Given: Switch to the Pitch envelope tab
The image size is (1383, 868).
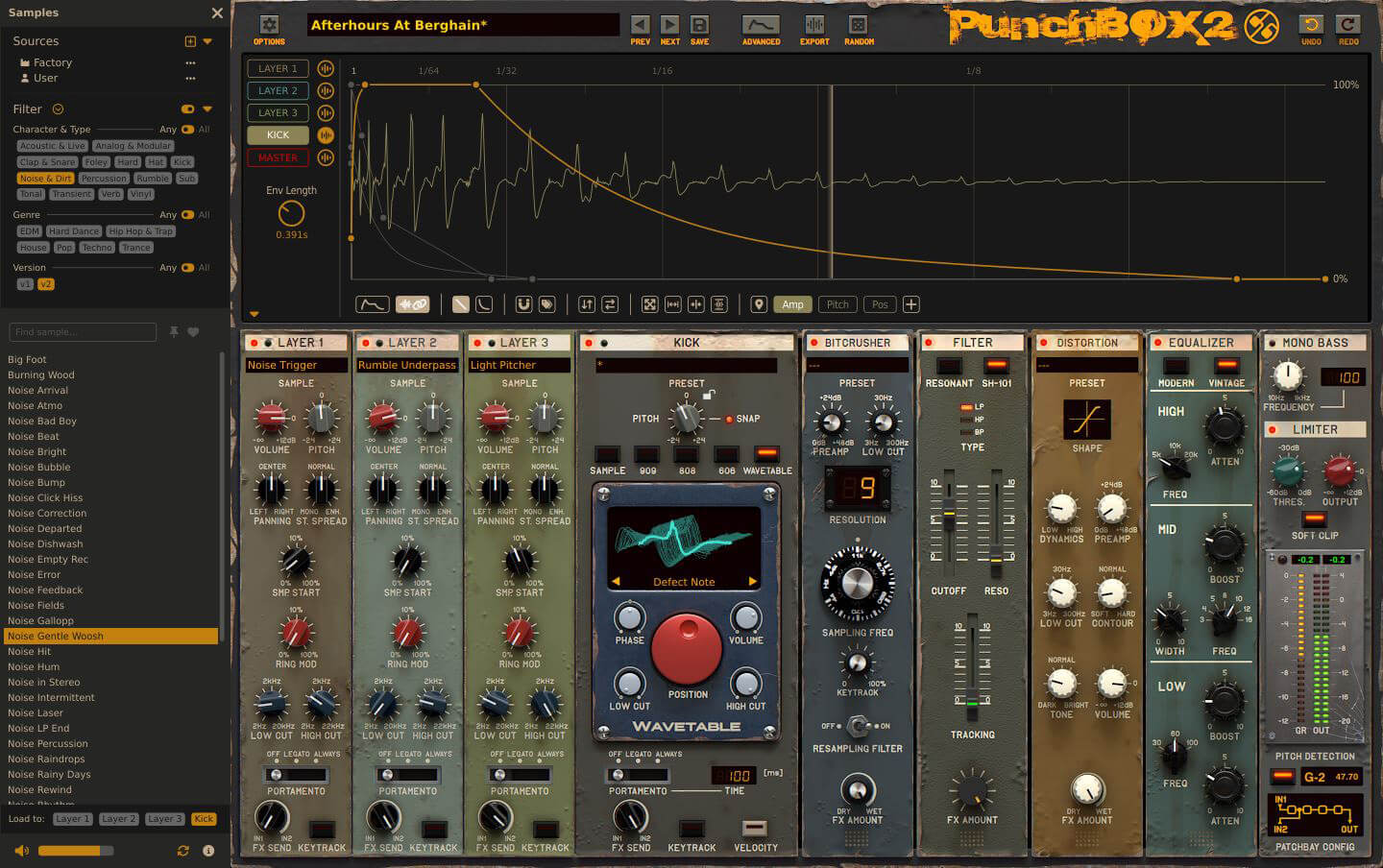Looking at the screenshot, I should point(837,304).
